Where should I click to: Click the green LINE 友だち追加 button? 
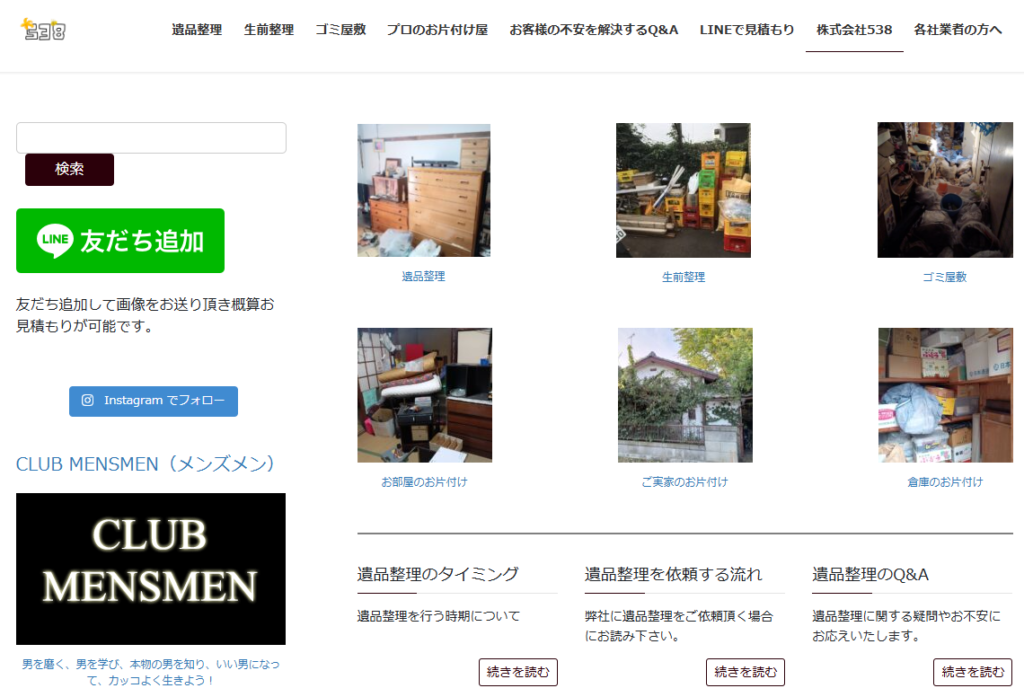(120, 241)
